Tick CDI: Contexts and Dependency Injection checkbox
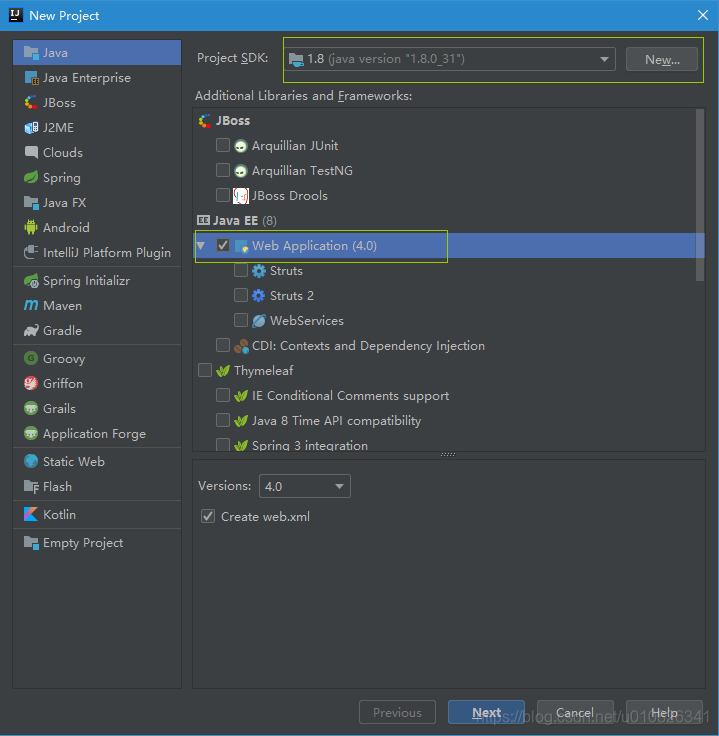 222,345
